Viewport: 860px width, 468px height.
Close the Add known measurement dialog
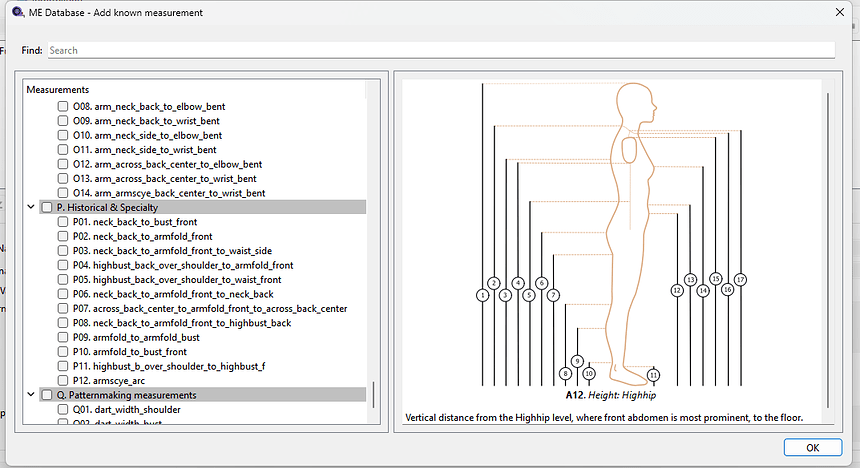[x=838, y=13]
